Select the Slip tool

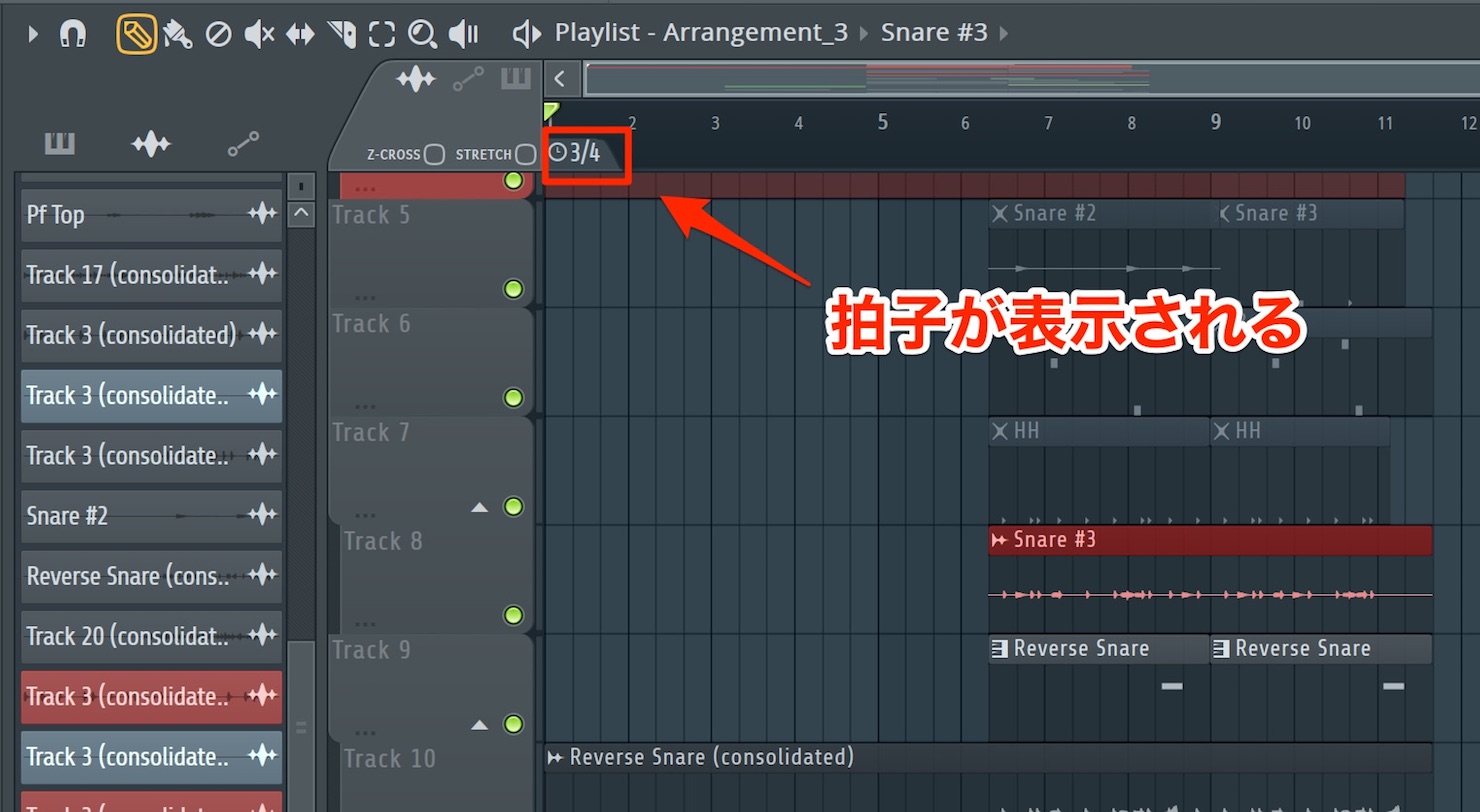coord(300,34)
